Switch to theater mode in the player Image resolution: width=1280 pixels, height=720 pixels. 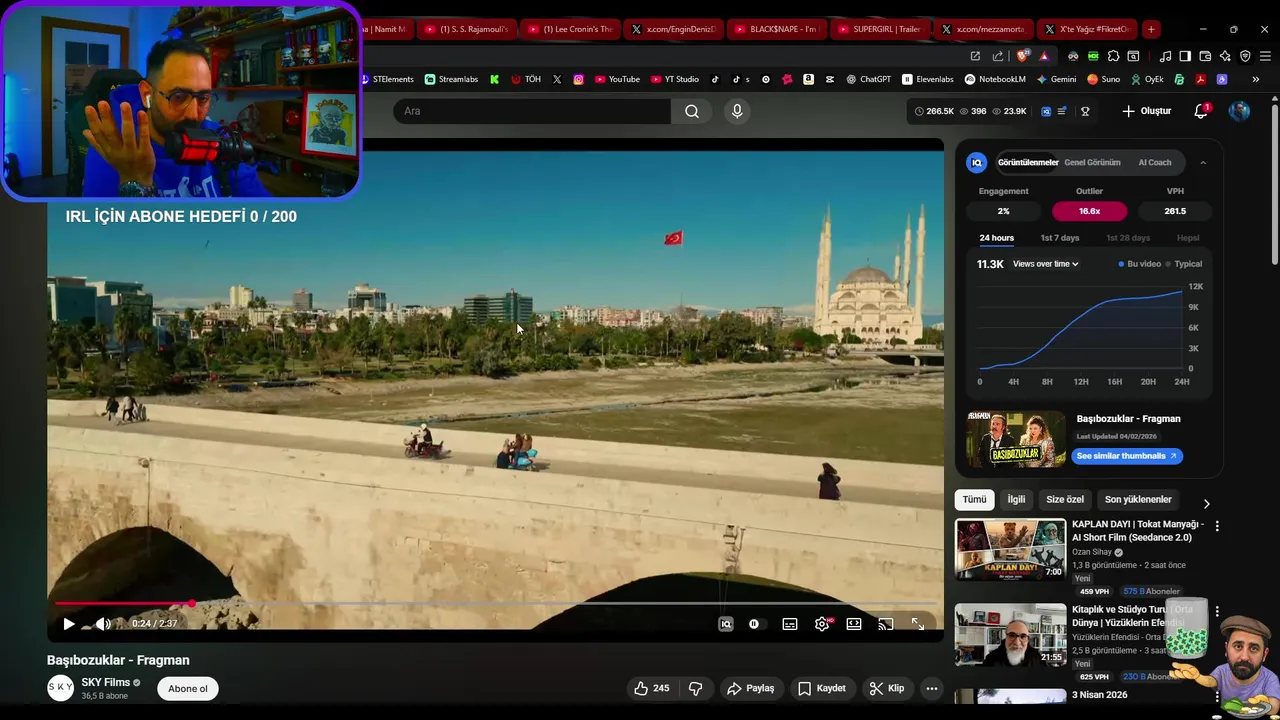854,624
